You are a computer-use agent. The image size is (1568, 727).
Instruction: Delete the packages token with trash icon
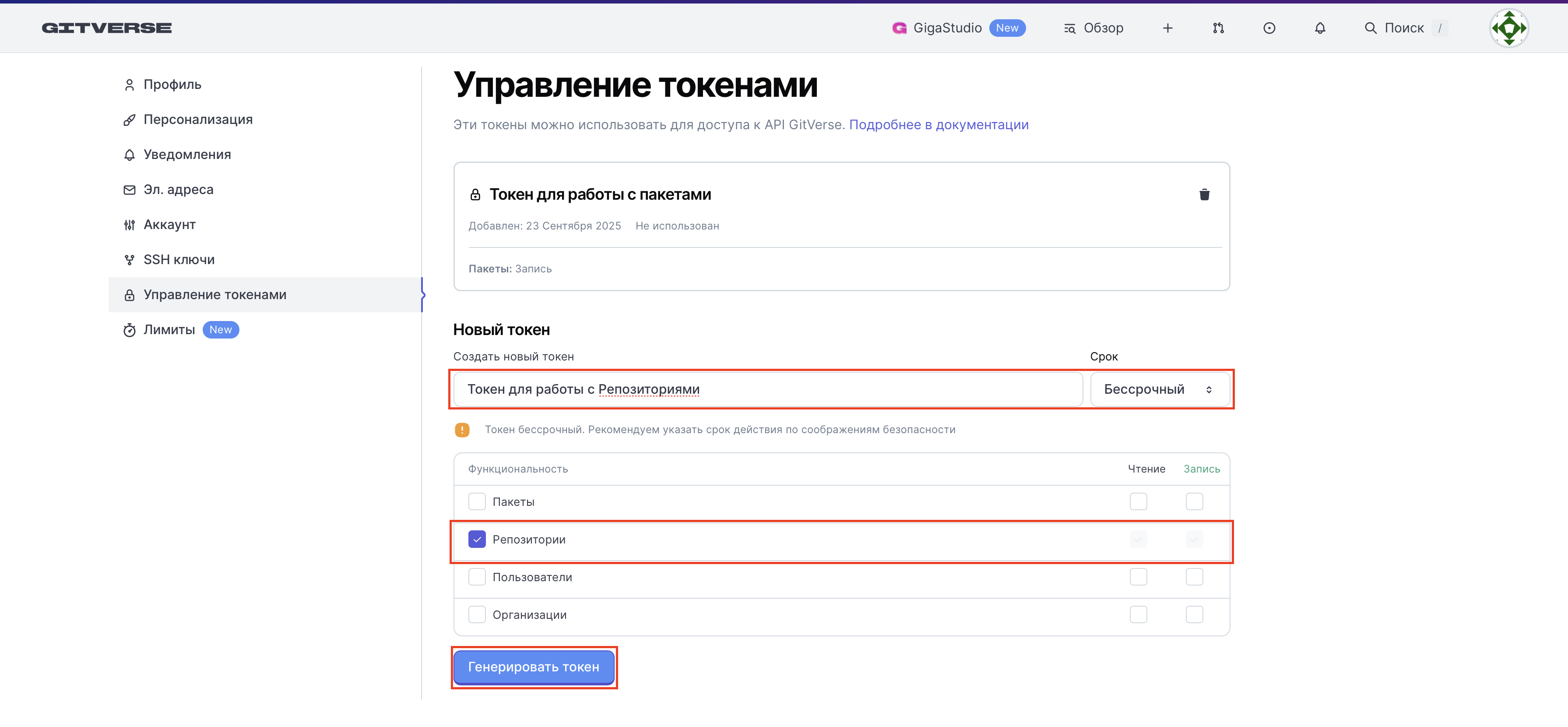click(x=1204, y=194)
